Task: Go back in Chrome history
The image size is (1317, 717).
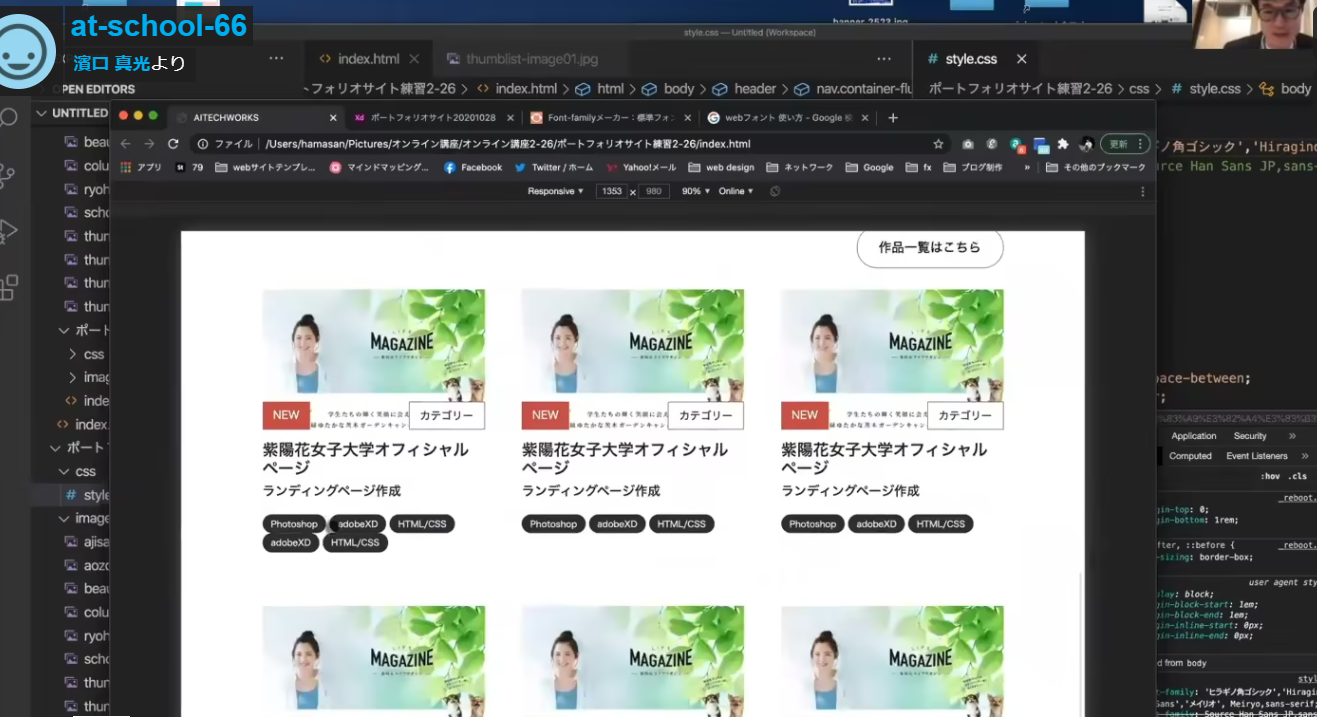Action: (126, 144)
